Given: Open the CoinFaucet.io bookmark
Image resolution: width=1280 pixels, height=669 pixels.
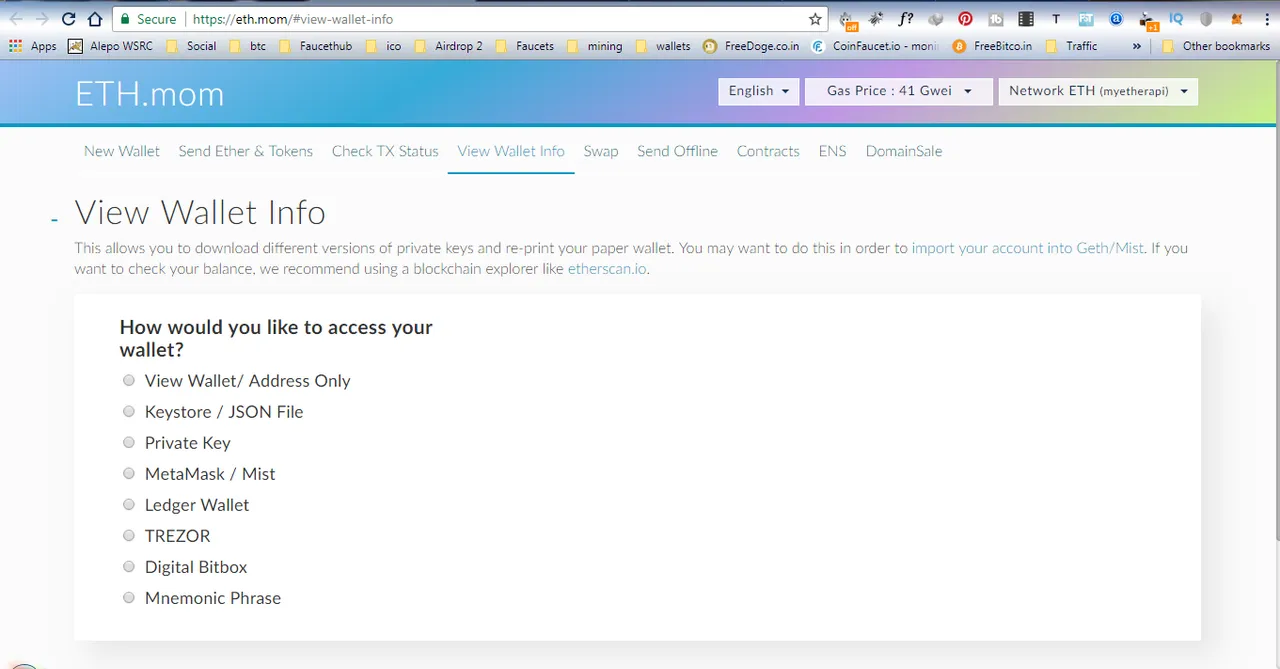Looking at the screenshot, I should (x=875, y=46).
